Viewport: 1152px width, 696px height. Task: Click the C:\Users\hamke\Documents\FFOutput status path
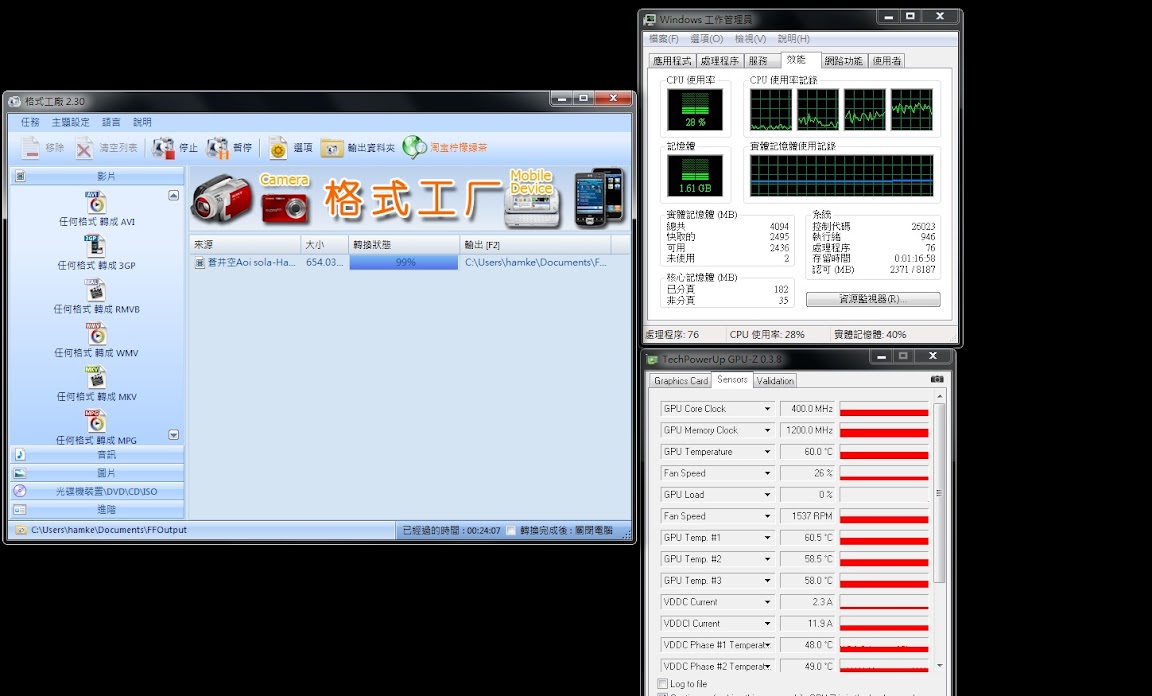(109, 530)
